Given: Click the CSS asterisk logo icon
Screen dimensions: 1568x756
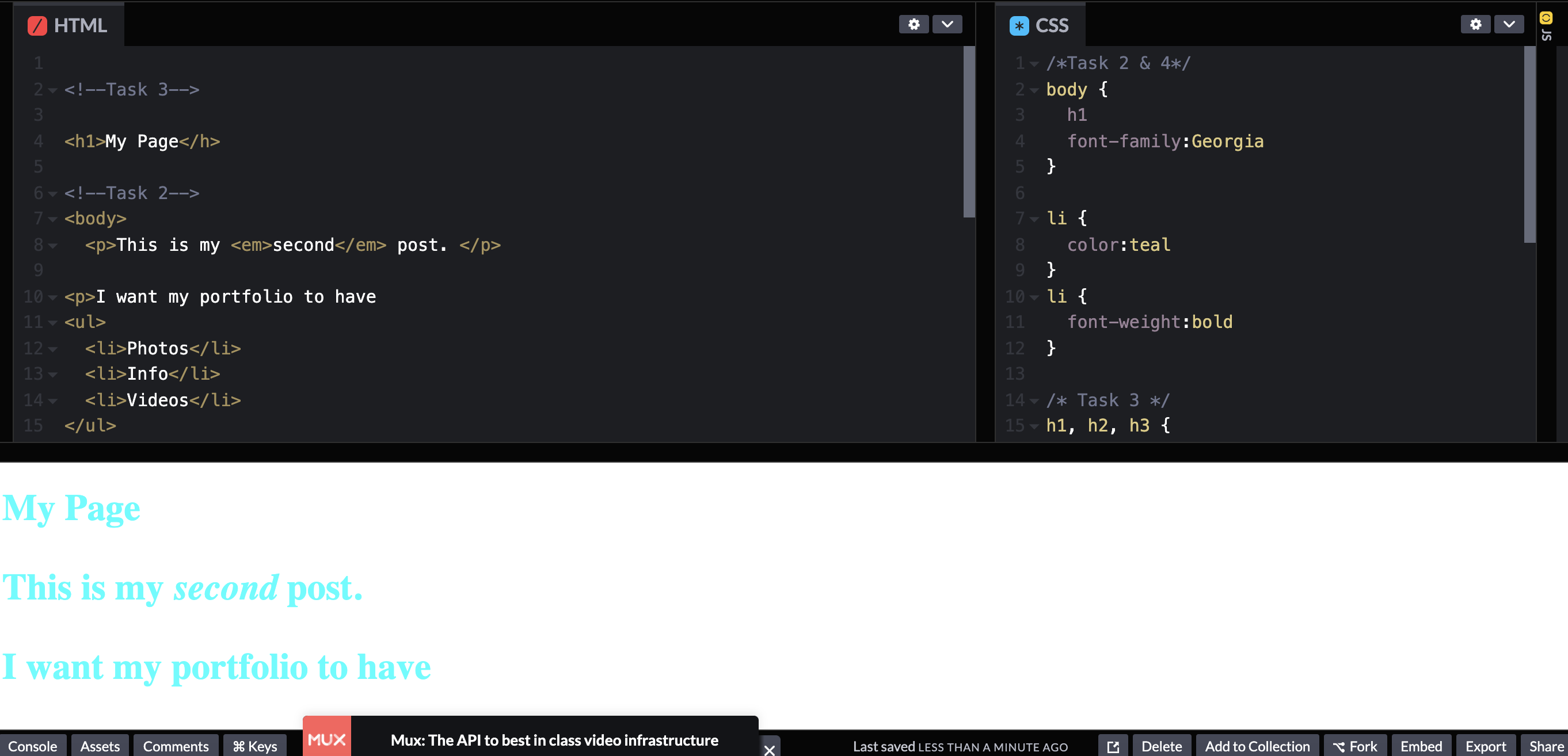Looking at the screenshot, I should point(1019,25).
